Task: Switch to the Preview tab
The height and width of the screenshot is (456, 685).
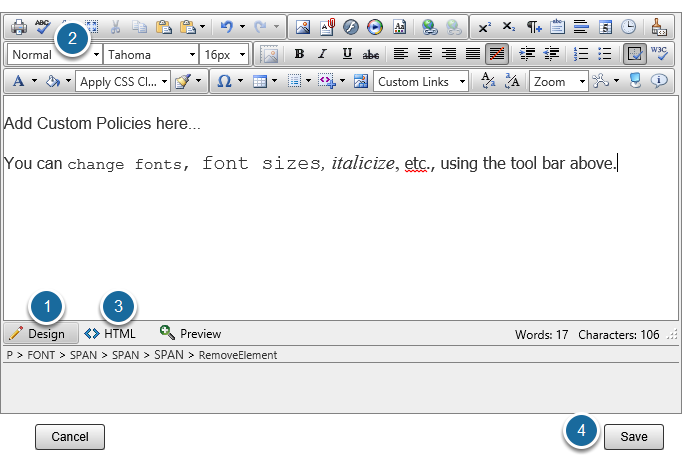Action: click(190, 334)
